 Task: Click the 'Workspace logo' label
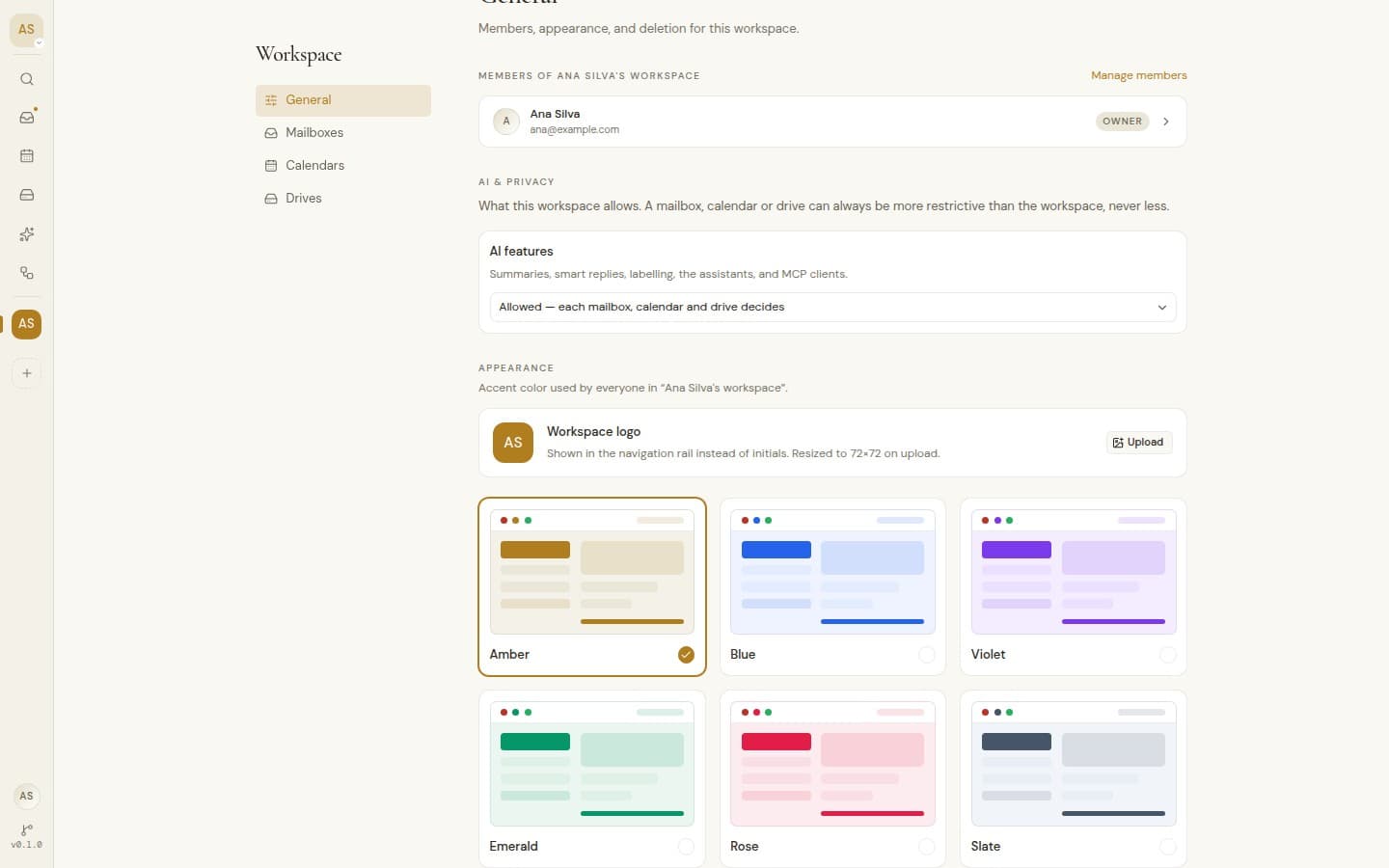coord(593,432)
